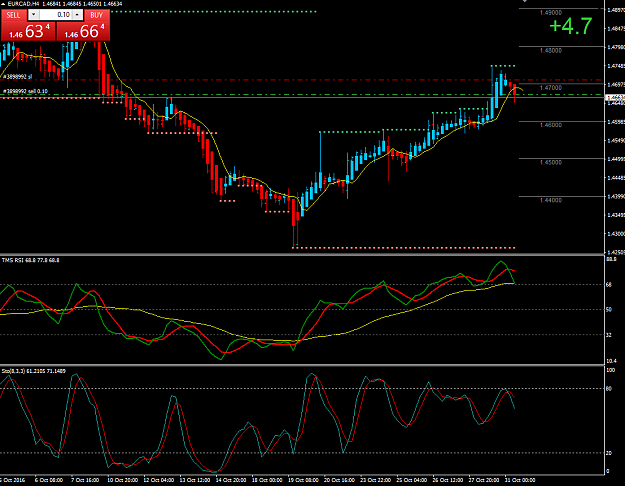Click the 1.45000 level label
The height and width of the screenshot is (486, 625).
tap(551, 163)
